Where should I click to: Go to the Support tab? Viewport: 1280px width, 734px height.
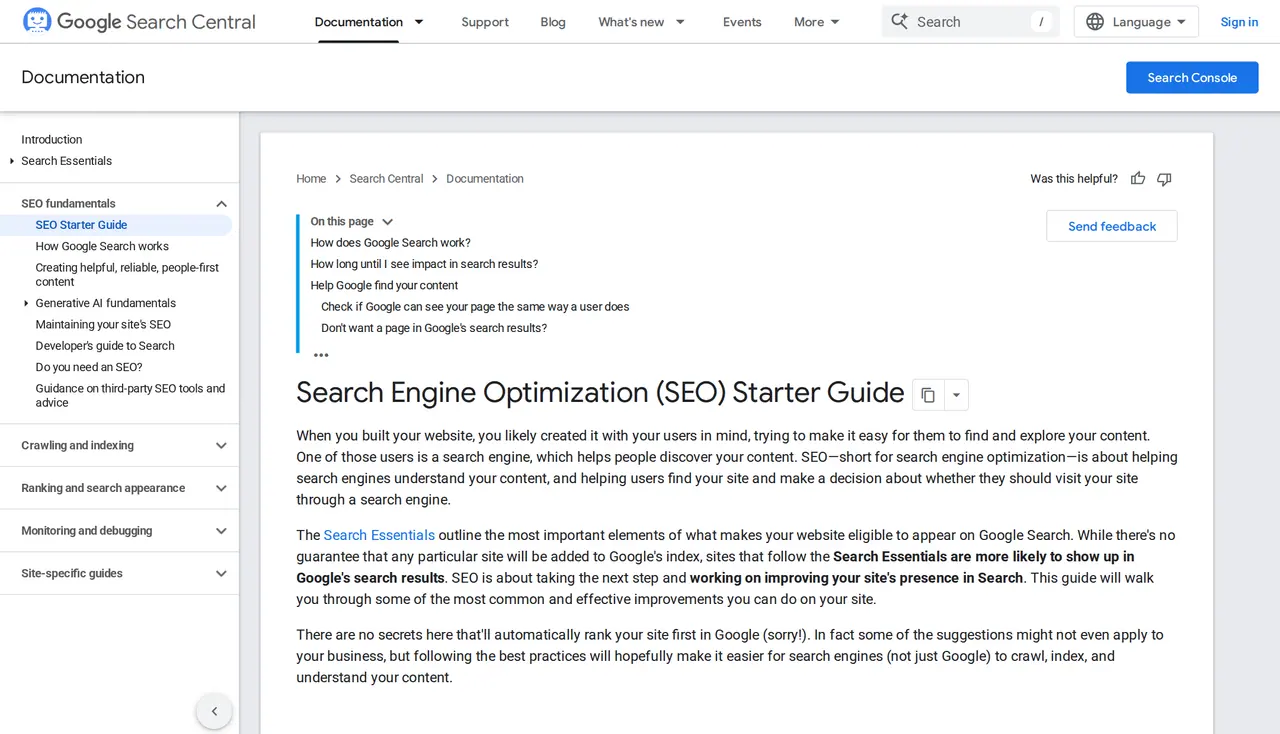[485, 22]
